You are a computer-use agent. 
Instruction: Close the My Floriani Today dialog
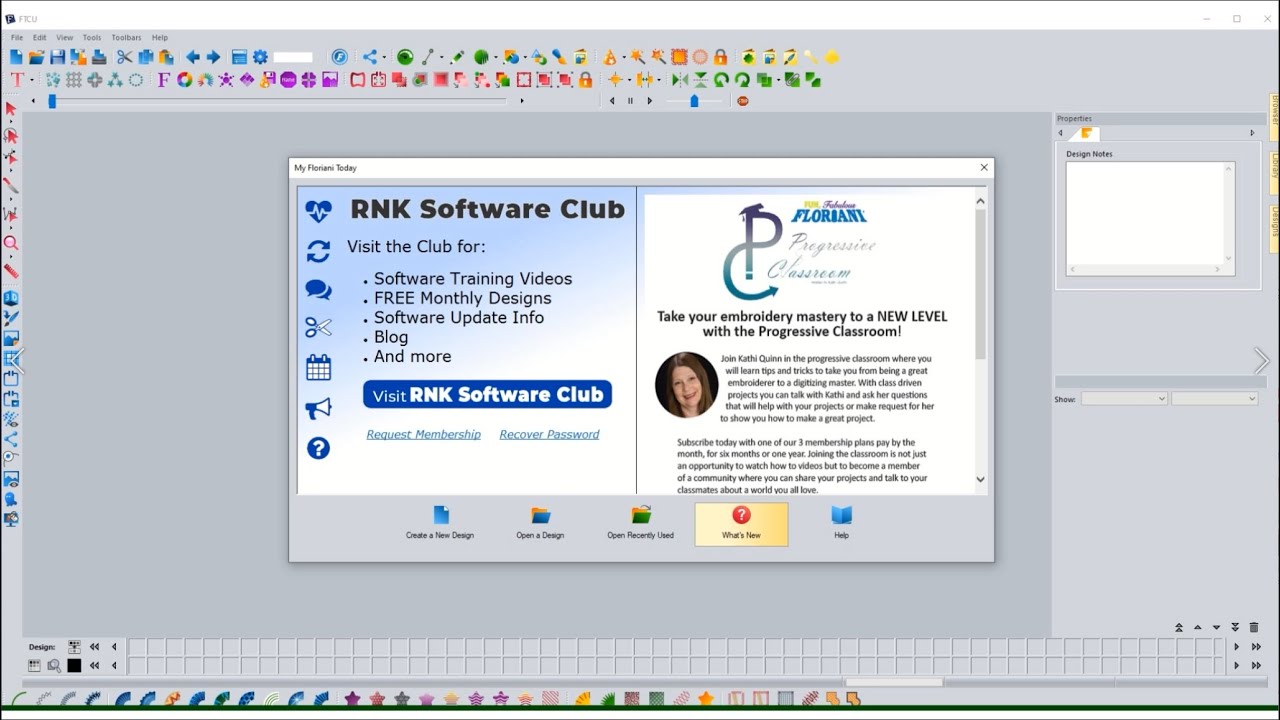tap(984, 167)
